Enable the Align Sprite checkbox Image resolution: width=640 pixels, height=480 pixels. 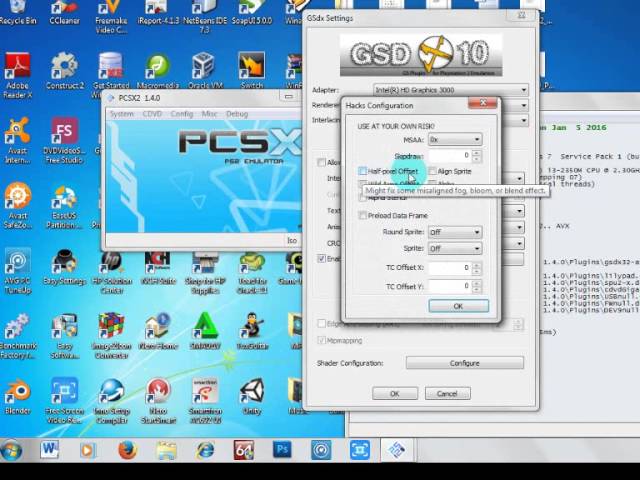(433, 171)
